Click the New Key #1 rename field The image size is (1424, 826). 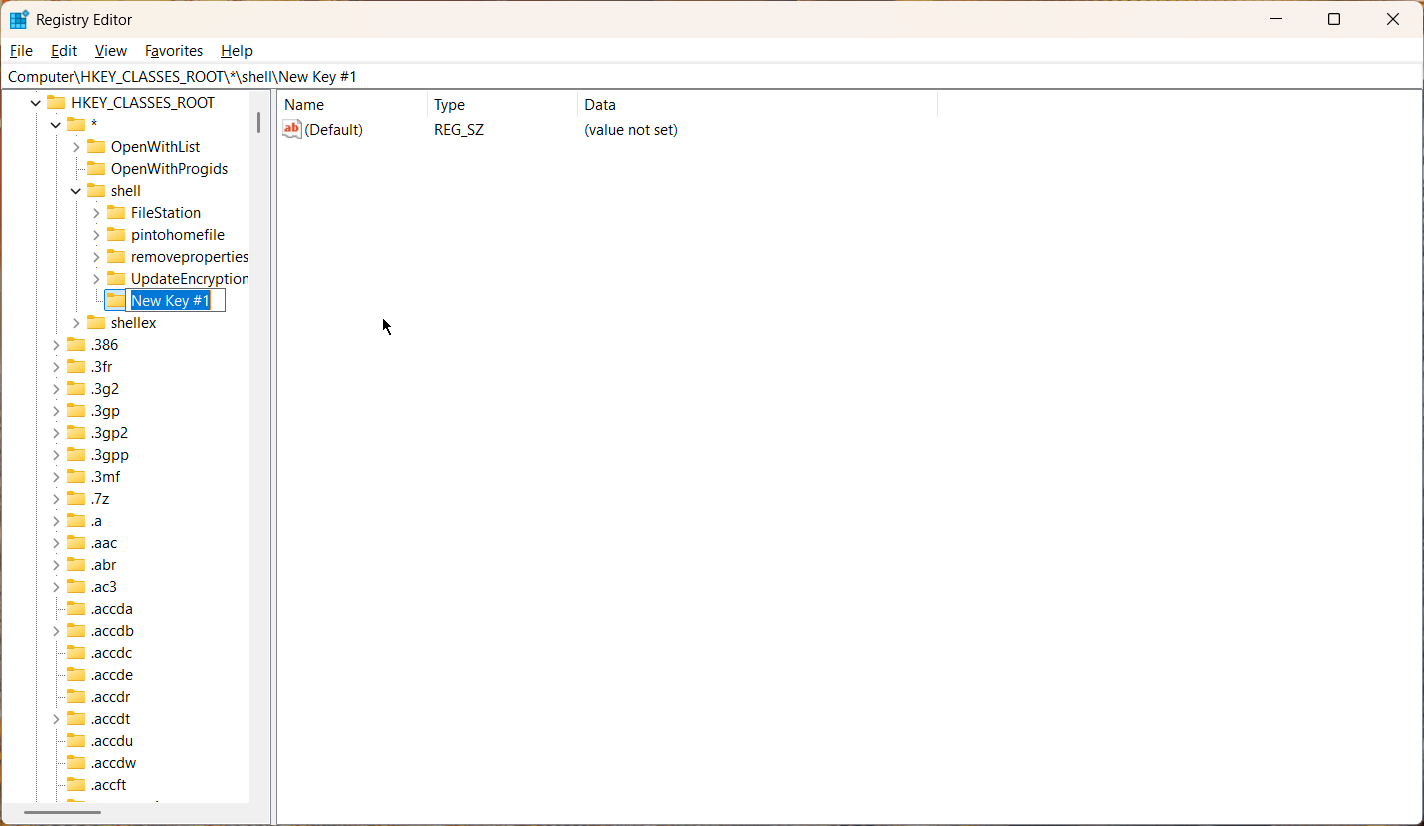pos(176,300)
